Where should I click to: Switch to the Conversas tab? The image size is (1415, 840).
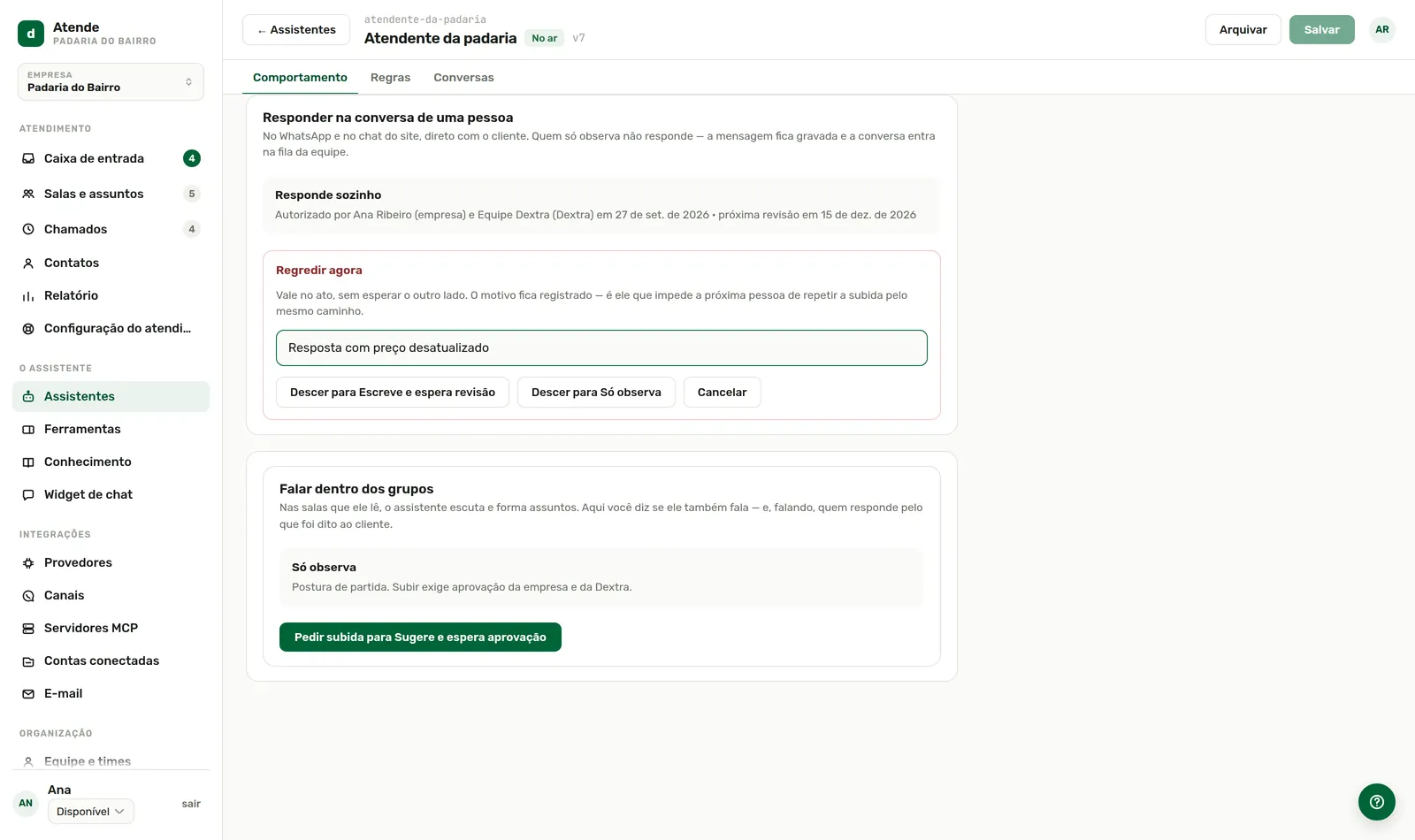pos(463,78)
